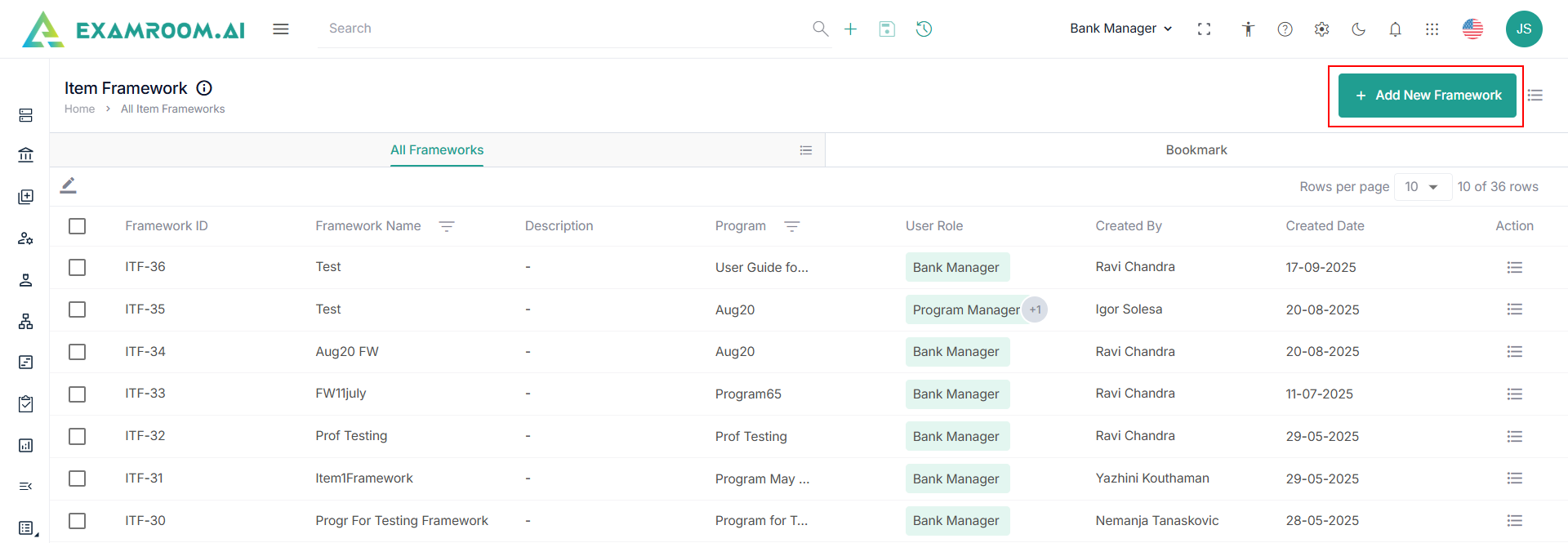Enter fullscreen mode
The image size is (1568, 543).
click(1204, 29)
